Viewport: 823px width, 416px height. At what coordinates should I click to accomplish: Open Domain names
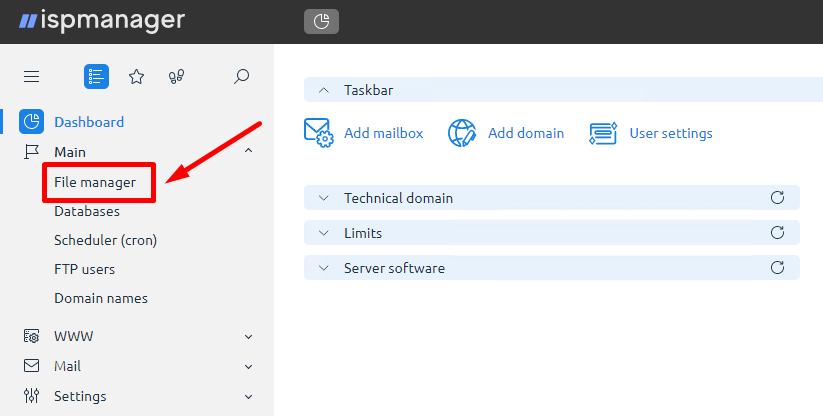coord(101,298)
